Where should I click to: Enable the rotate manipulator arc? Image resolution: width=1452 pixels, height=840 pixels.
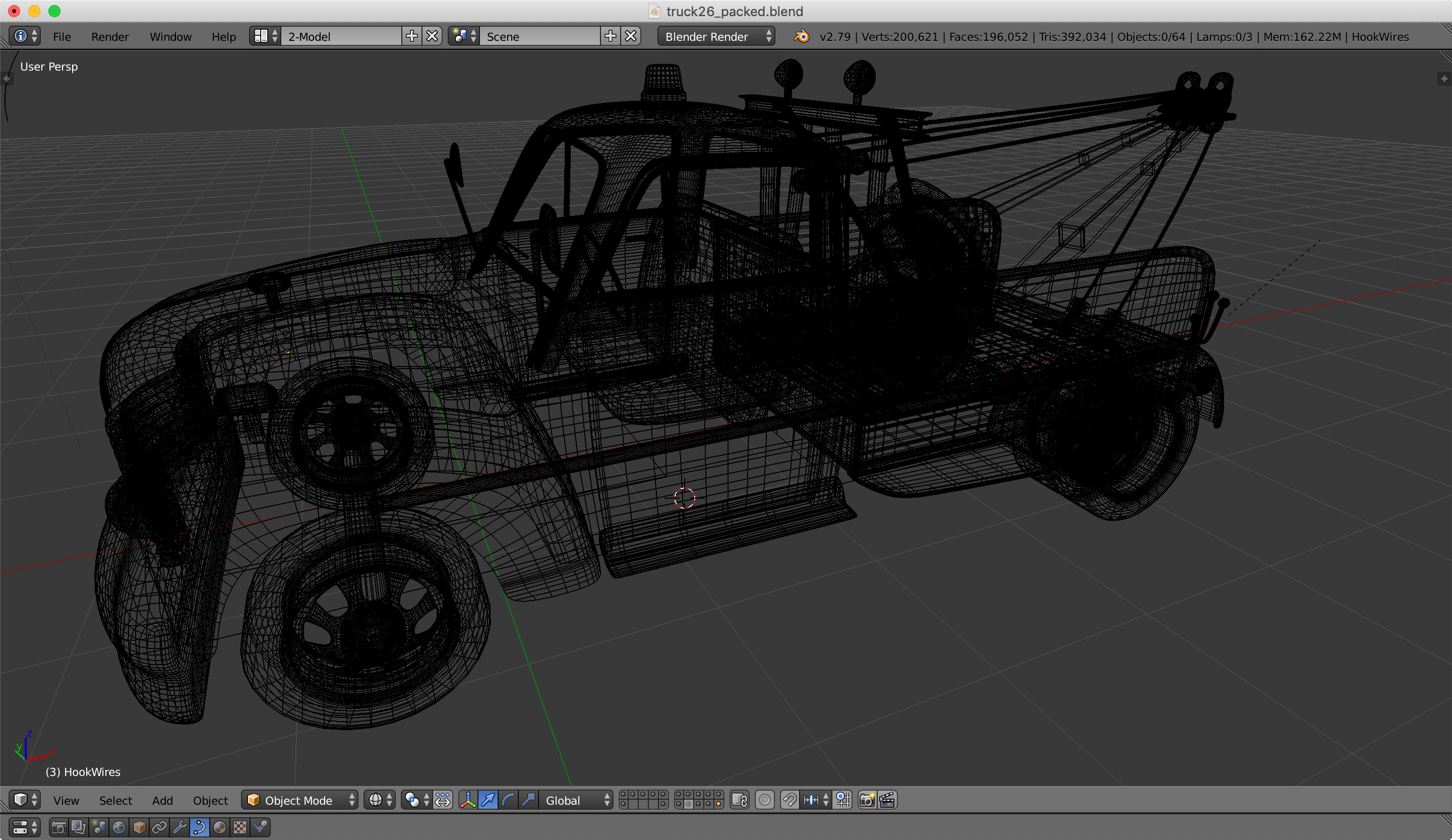coord(508,800)
